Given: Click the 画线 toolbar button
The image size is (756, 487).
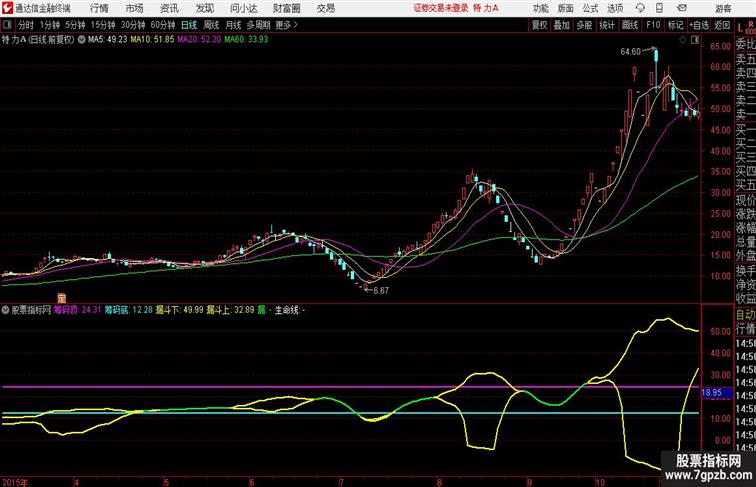Looking at the screenshot, I should (630, 25).
